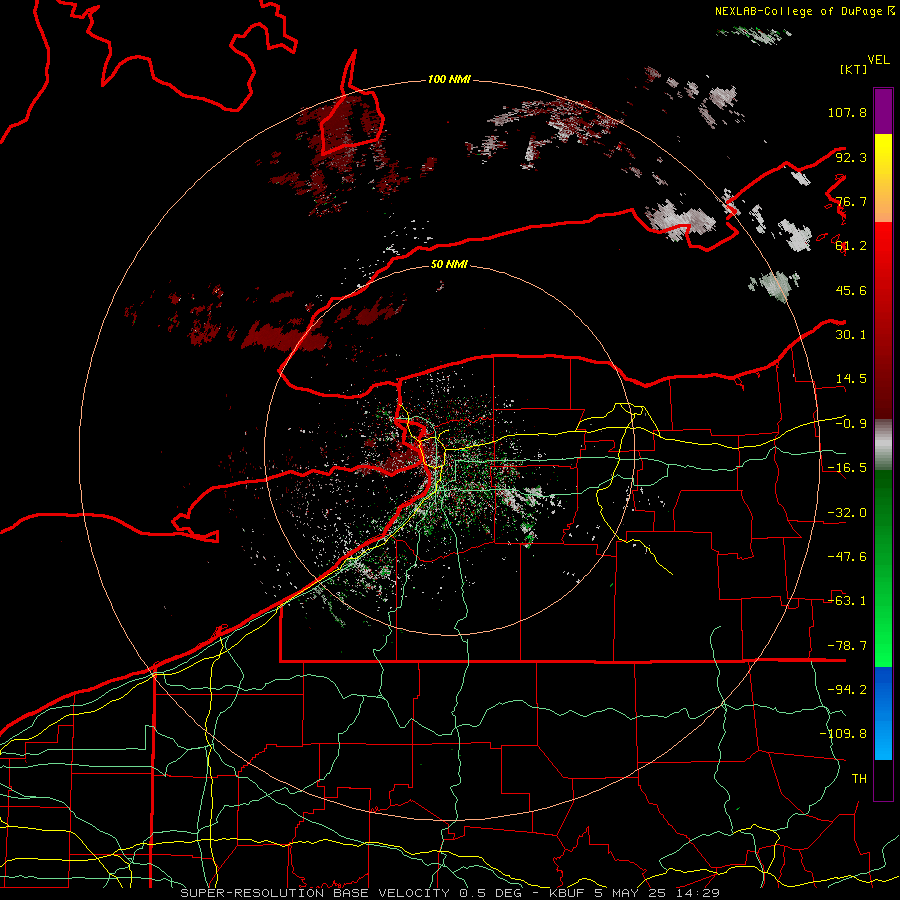
Task: Click the bottom product title KBUF caption
Action: point(450,893)
